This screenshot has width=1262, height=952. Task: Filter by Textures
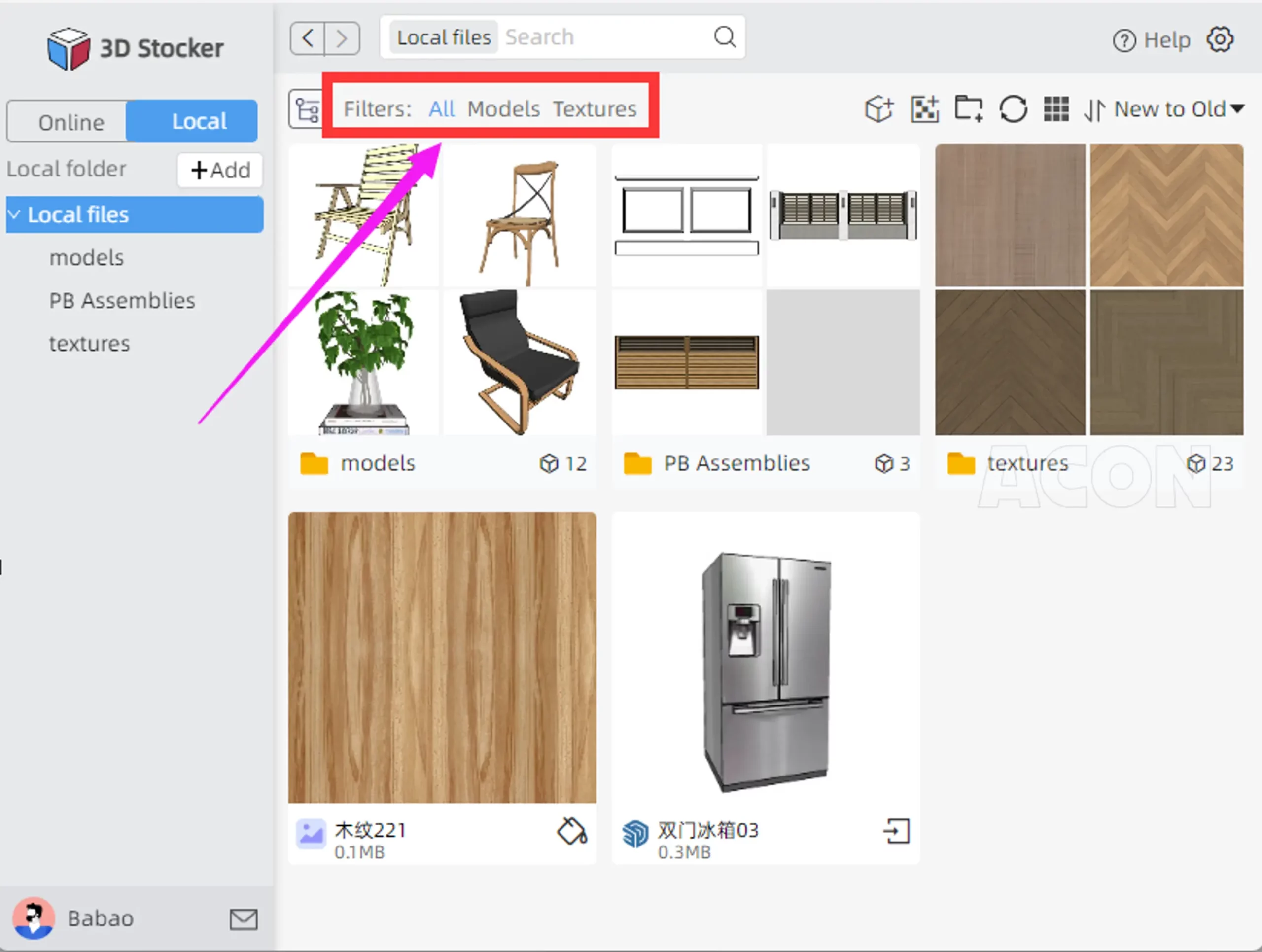(595, 109)
